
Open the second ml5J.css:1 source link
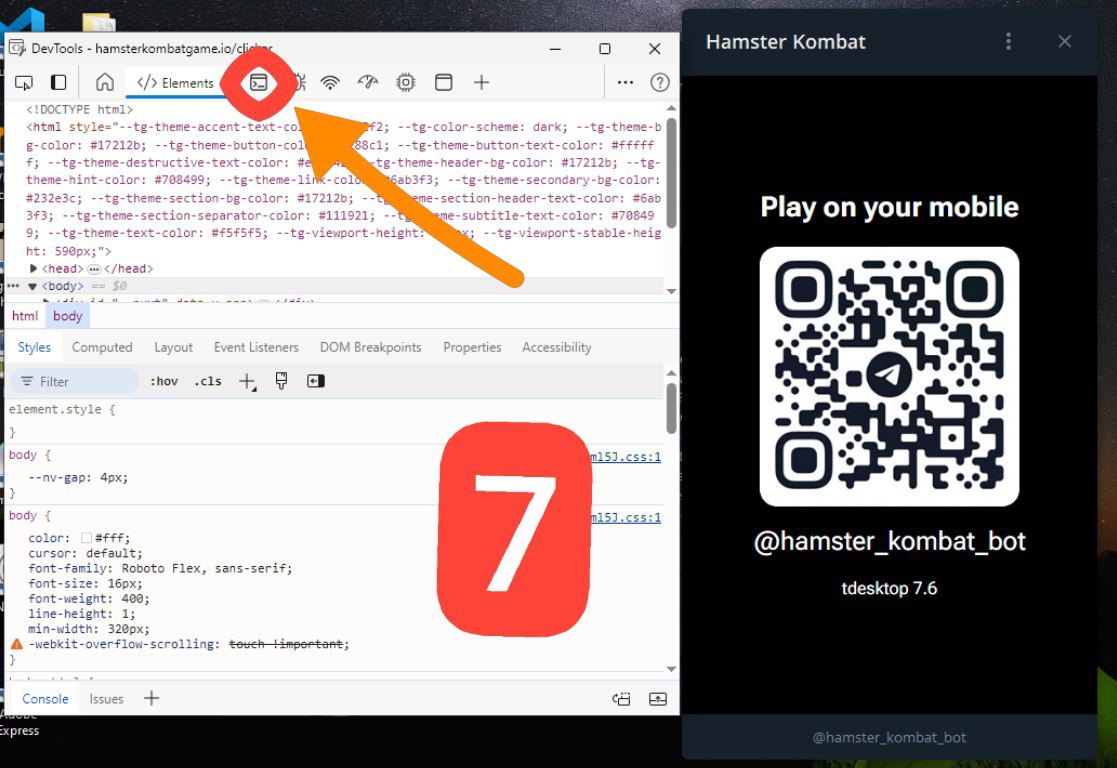click(x=625, y=517)
